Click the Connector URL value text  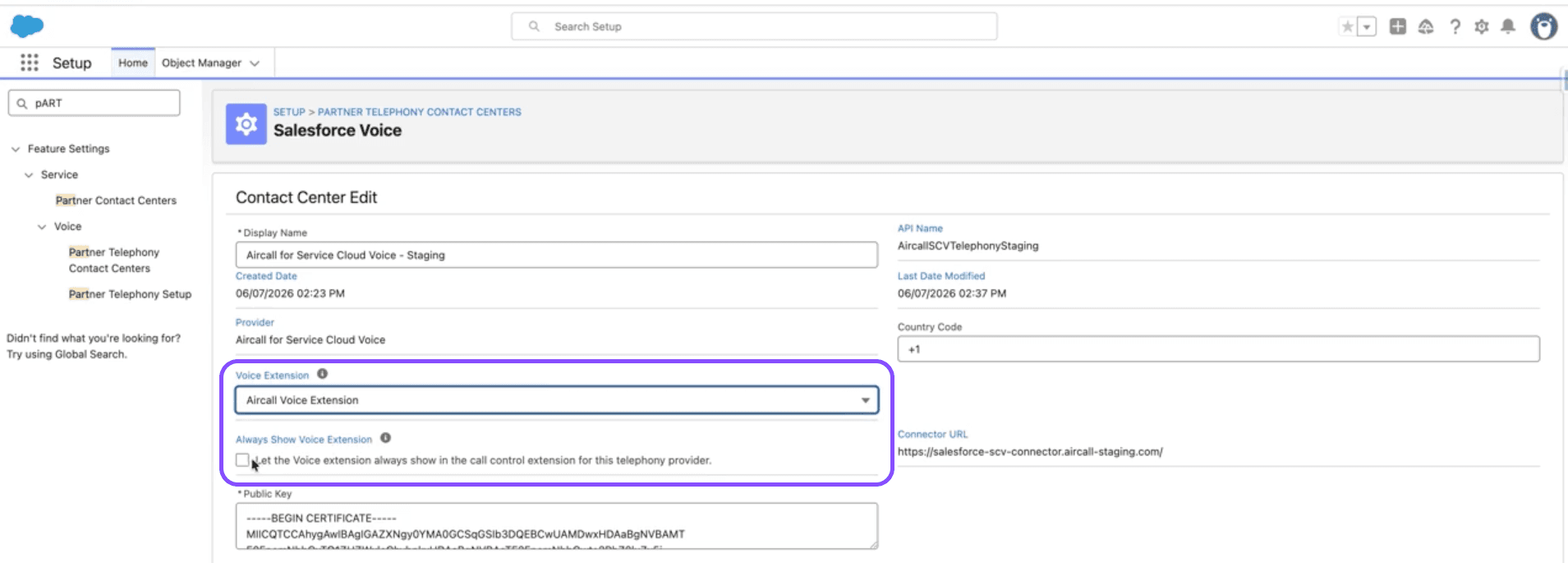(1030, 451)
